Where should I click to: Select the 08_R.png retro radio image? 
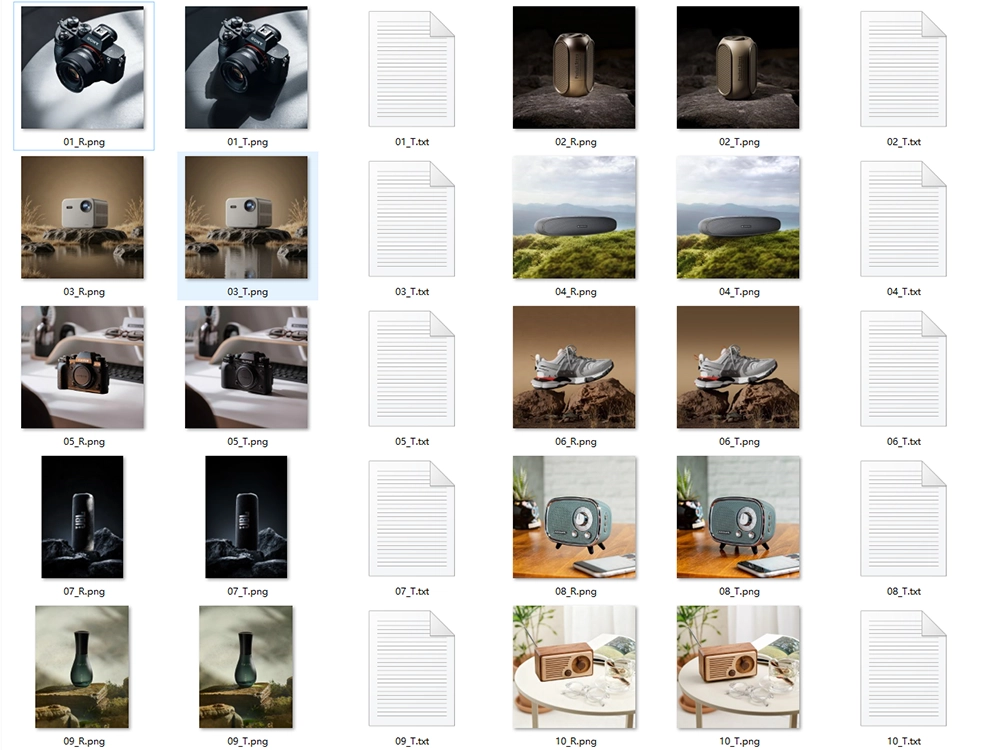pyautogui.click(x=574, y=517)
